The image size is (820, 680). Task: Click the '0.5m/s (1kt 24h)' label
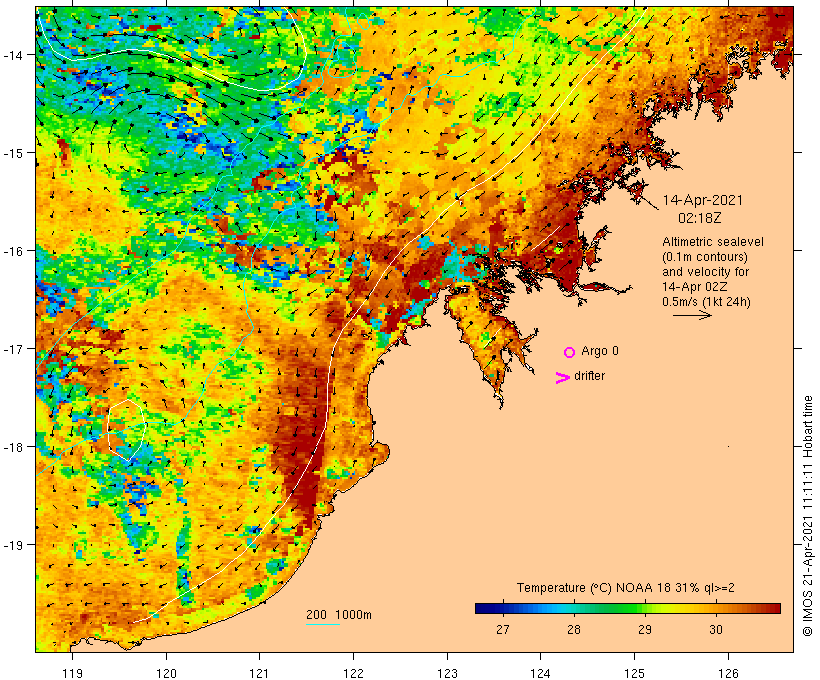[707, 302]
